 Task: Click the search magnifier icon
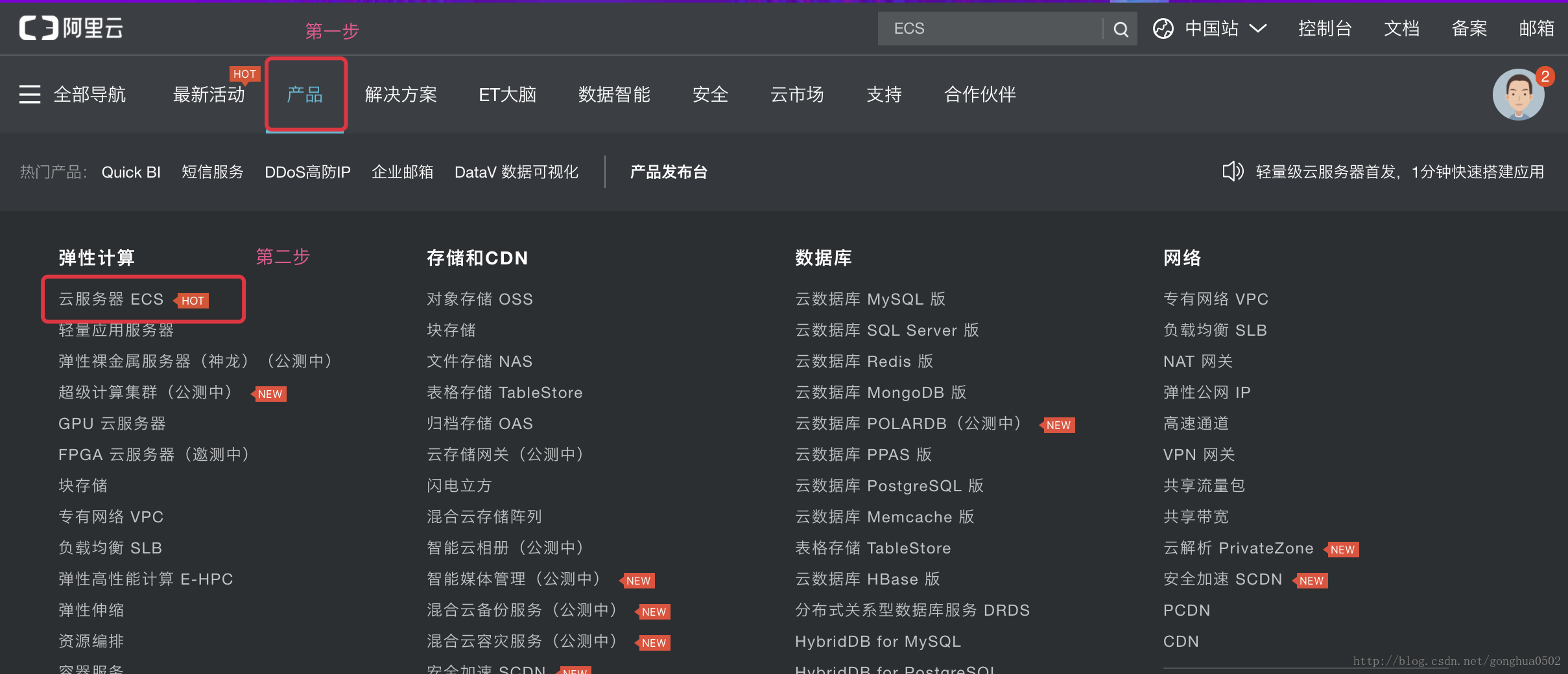[x=1121, y=29]
